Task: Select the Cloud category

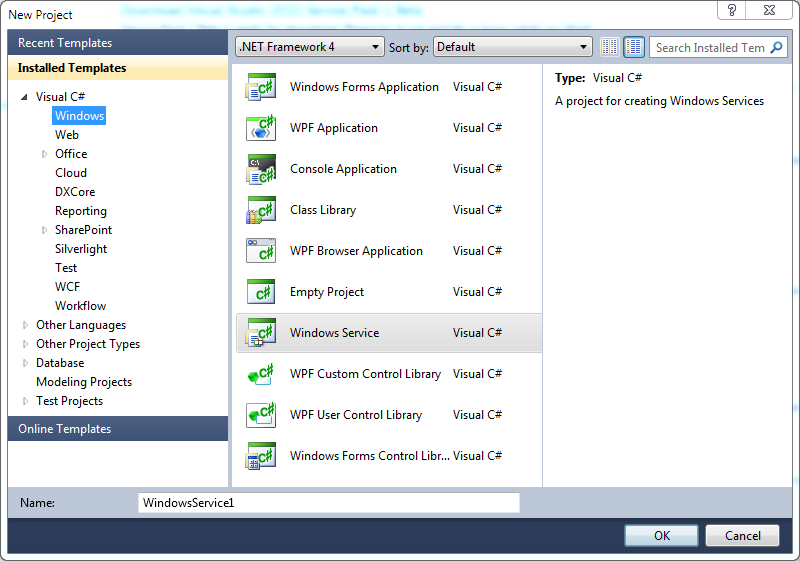Action: point(71,173)
